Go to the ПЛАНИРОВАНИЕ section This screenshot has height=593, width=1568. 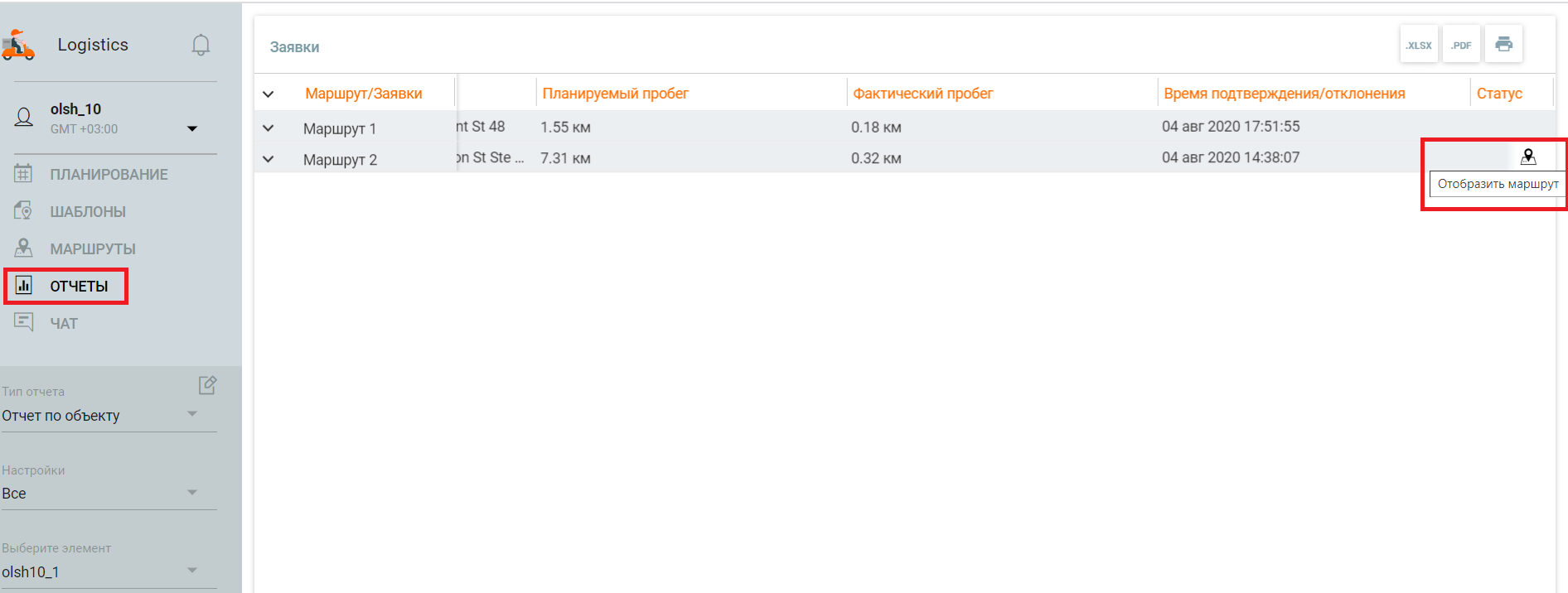tap(108, 175)
